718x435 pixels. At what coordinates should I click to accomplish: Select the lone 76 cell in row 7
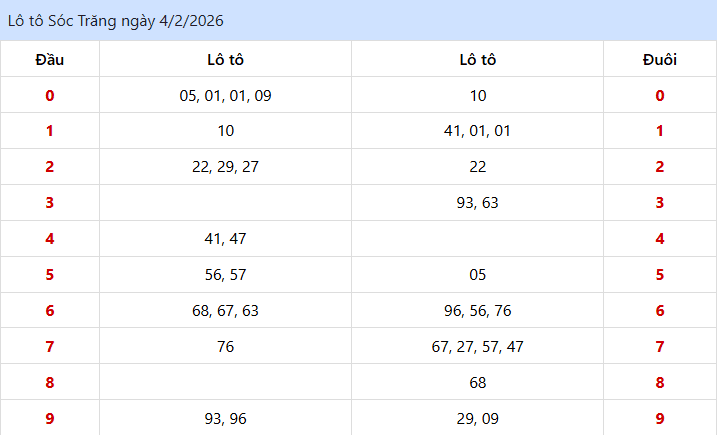(225, 347)
